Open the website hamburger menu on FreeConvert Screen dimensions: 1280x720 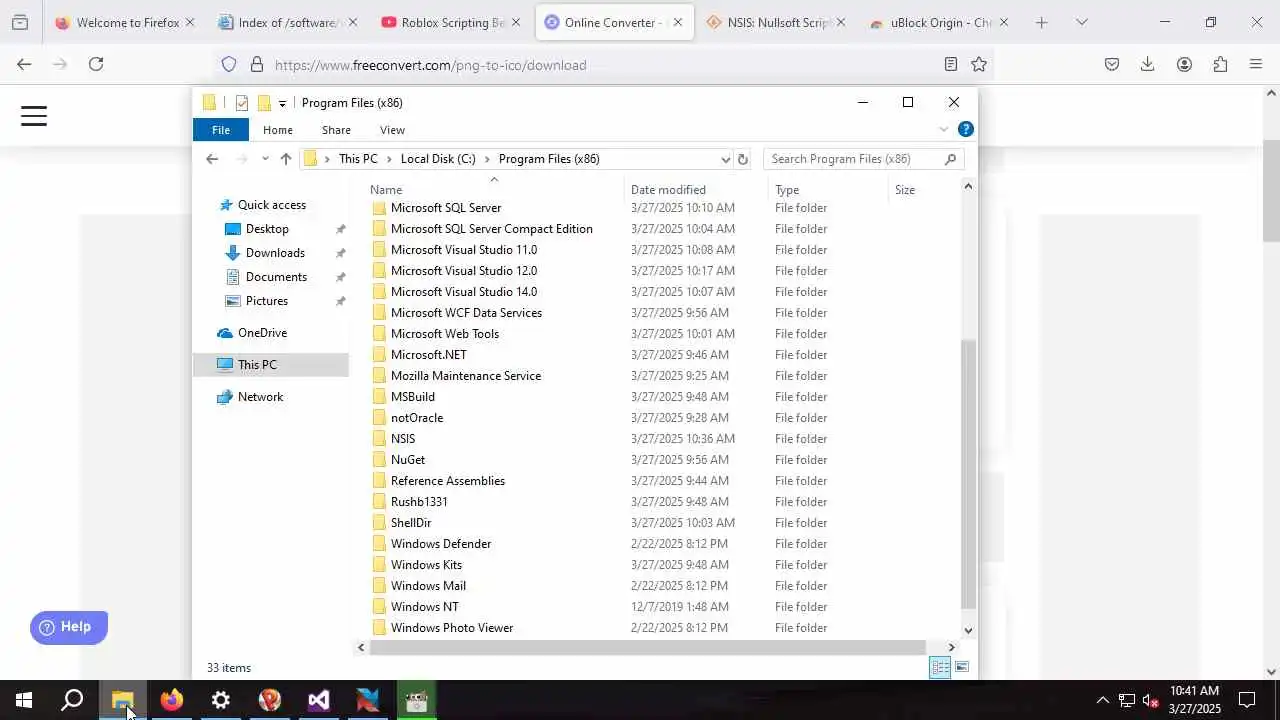point(34,116)
